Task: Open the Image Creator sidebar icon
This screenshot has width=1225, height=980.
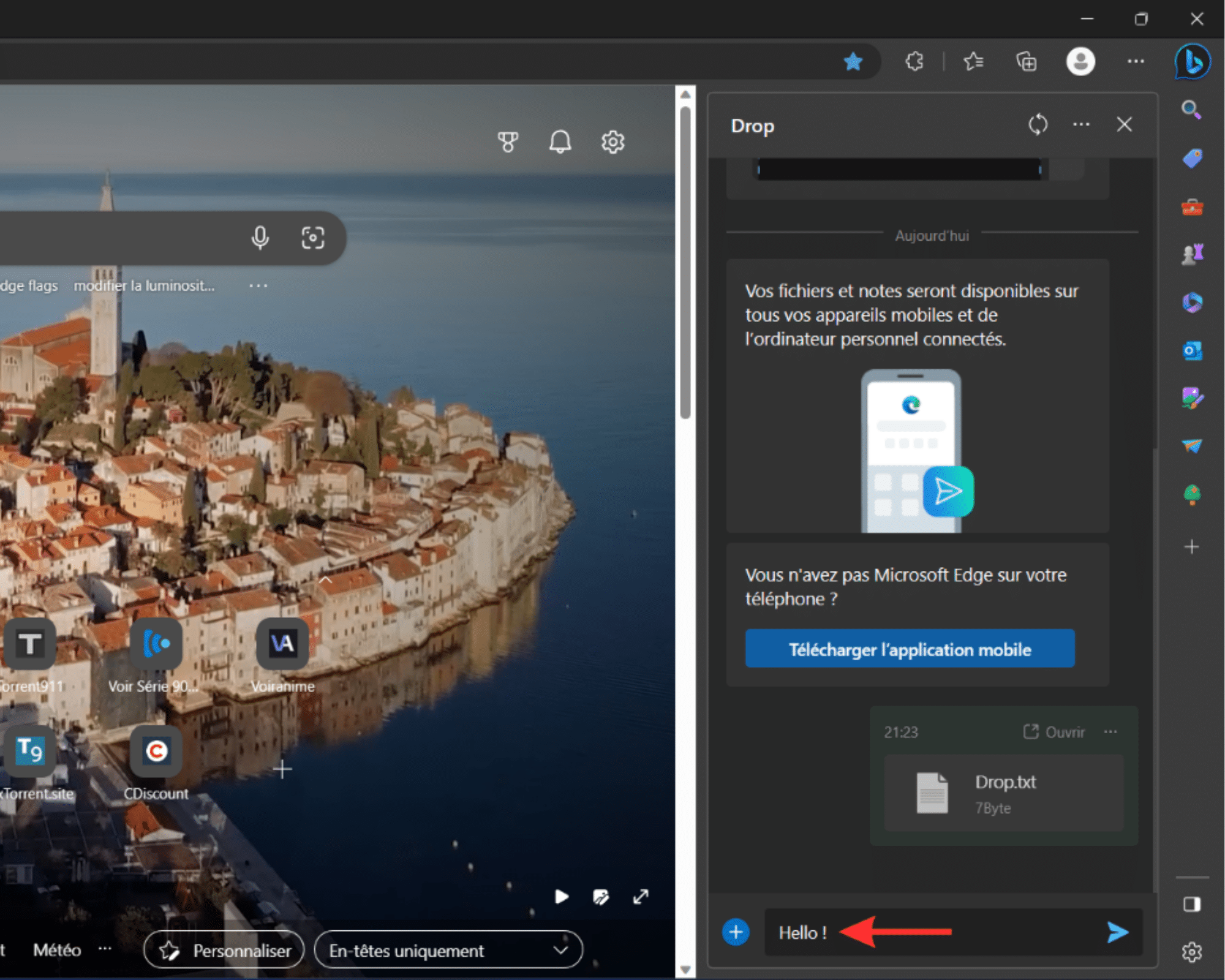Action: coord(1192,398)
